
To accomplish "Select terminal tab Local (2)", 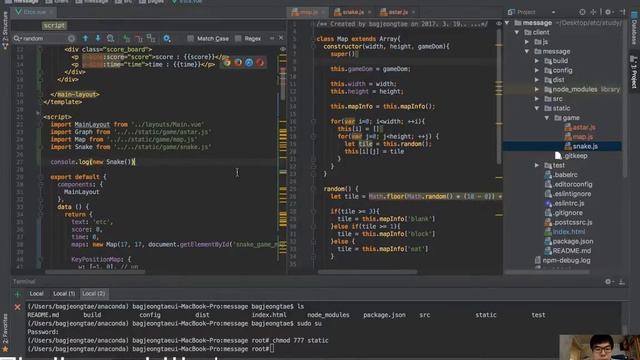I will (93, 293).
